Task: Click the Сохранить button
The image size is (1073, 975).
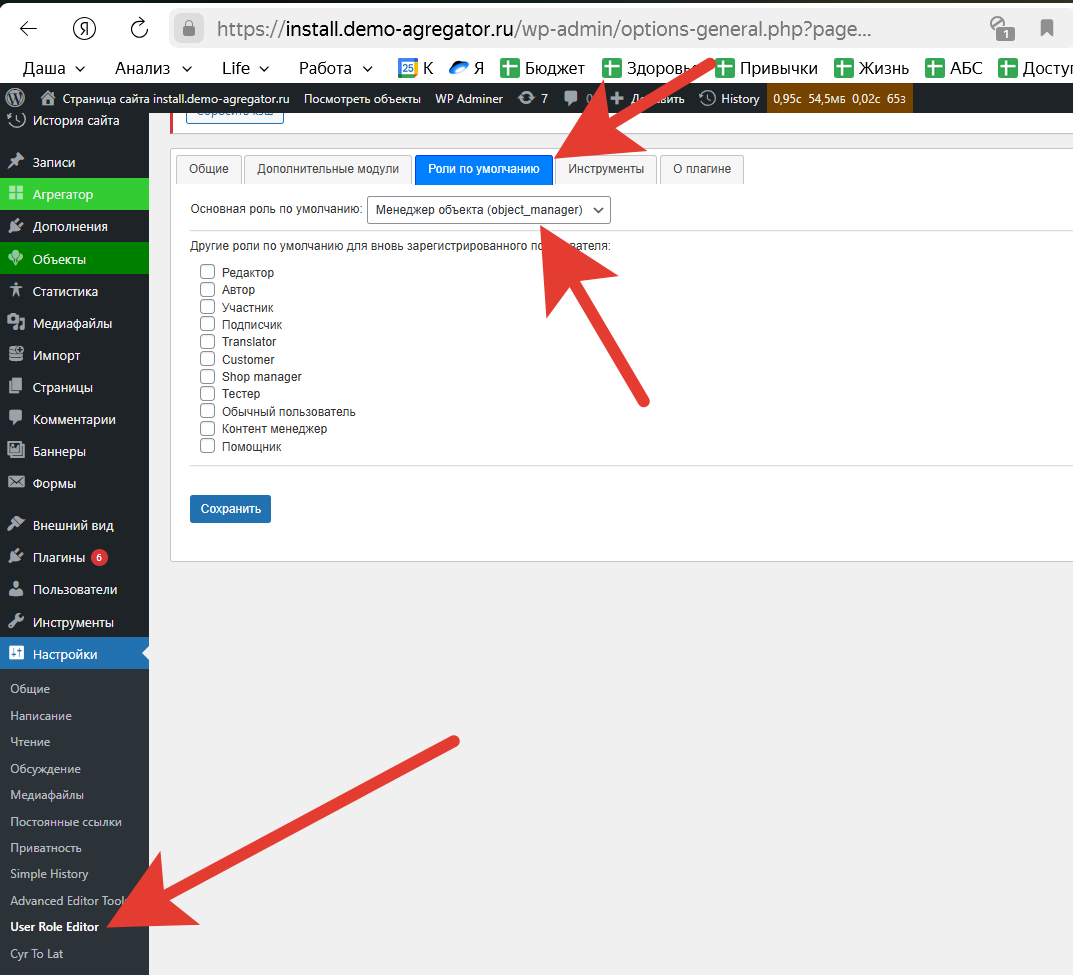Action: [x=230, y=509]
